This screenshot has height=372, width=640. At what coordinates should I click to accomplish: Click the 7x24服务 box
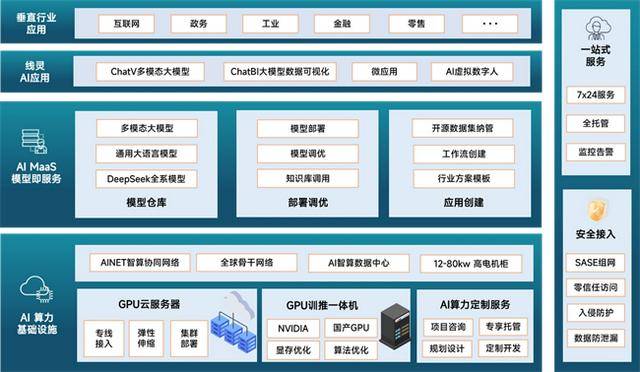point(596,95)
